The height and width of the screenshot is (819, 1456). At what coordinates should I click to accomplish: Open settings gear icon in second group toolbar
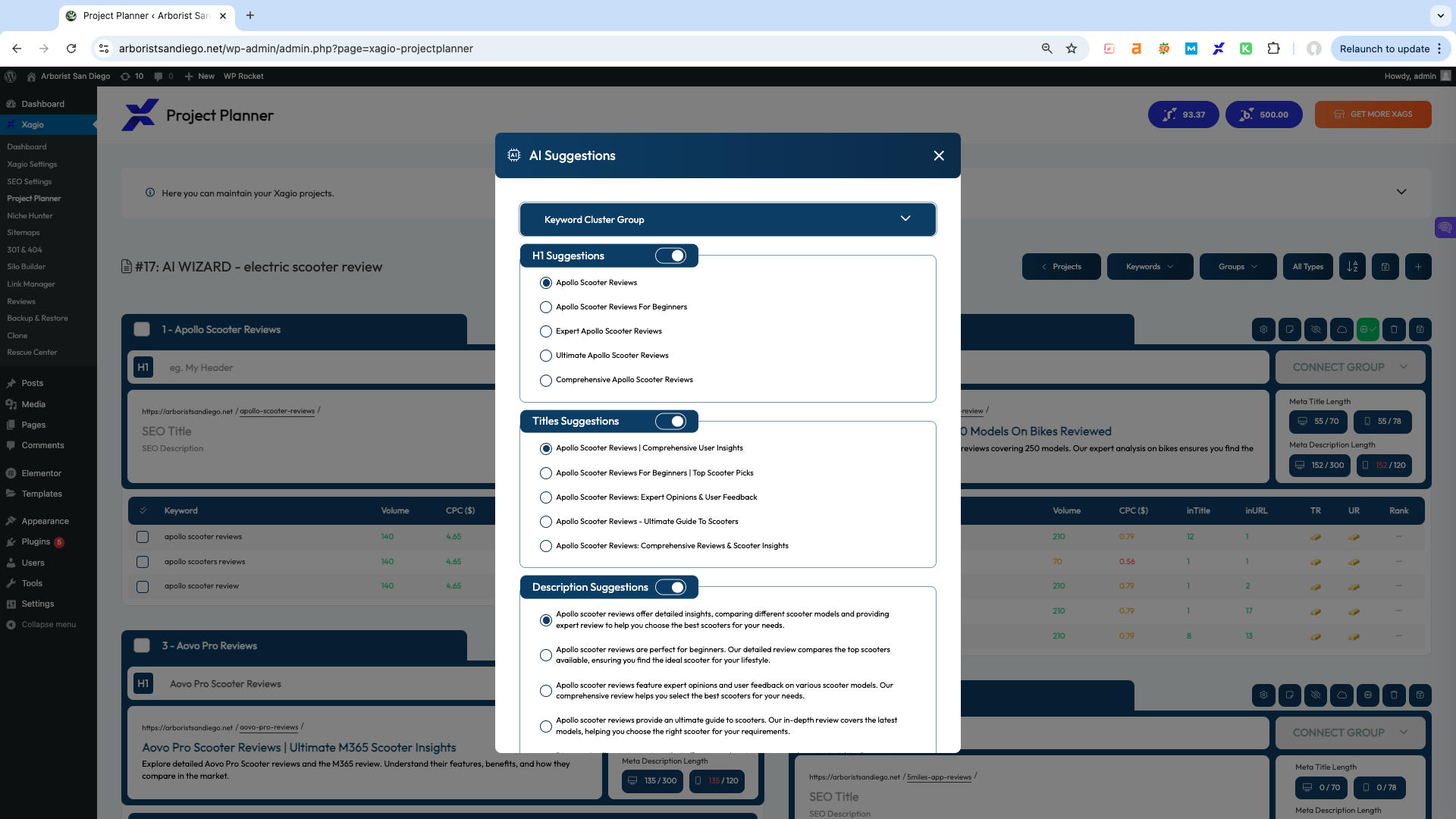pos(1263,695)
